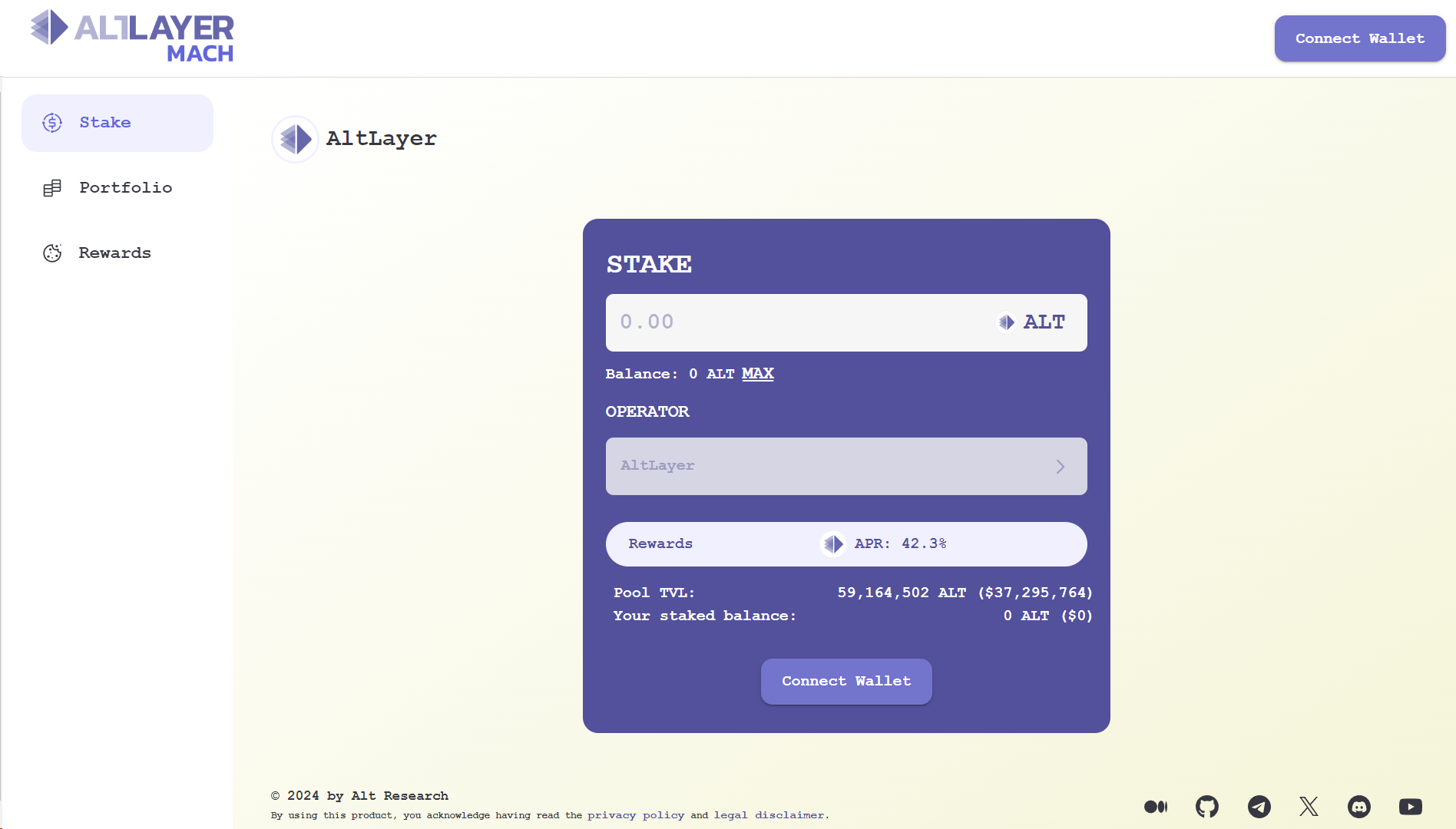The height and width of the screenshot is (829, 1456).
Task: Open the Stake sidebar tab
Action: [x=117, y=123]
